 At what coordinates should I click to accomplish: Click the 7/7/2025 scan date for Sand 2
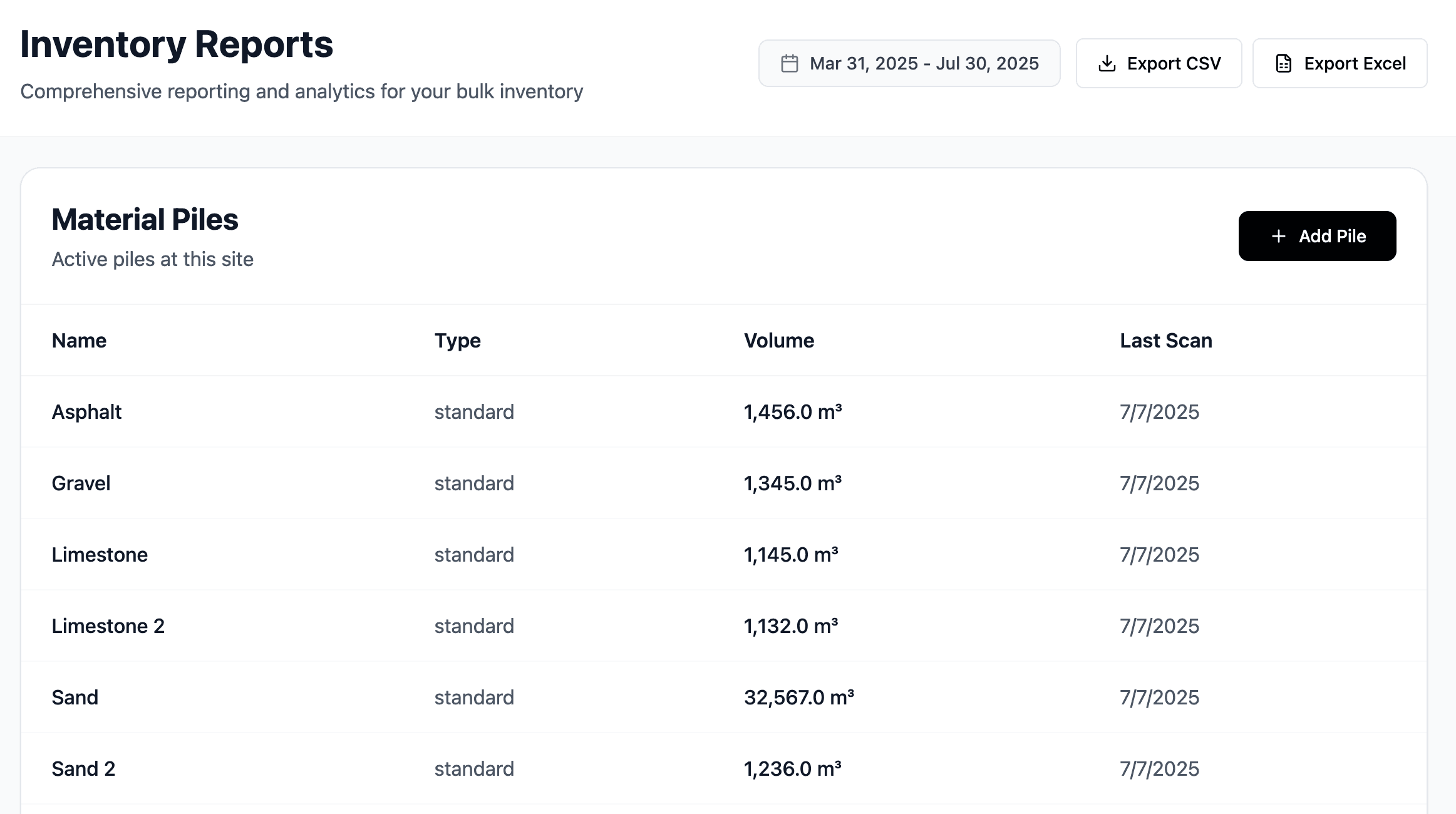pyautogui.click(x=1159, y=768)
